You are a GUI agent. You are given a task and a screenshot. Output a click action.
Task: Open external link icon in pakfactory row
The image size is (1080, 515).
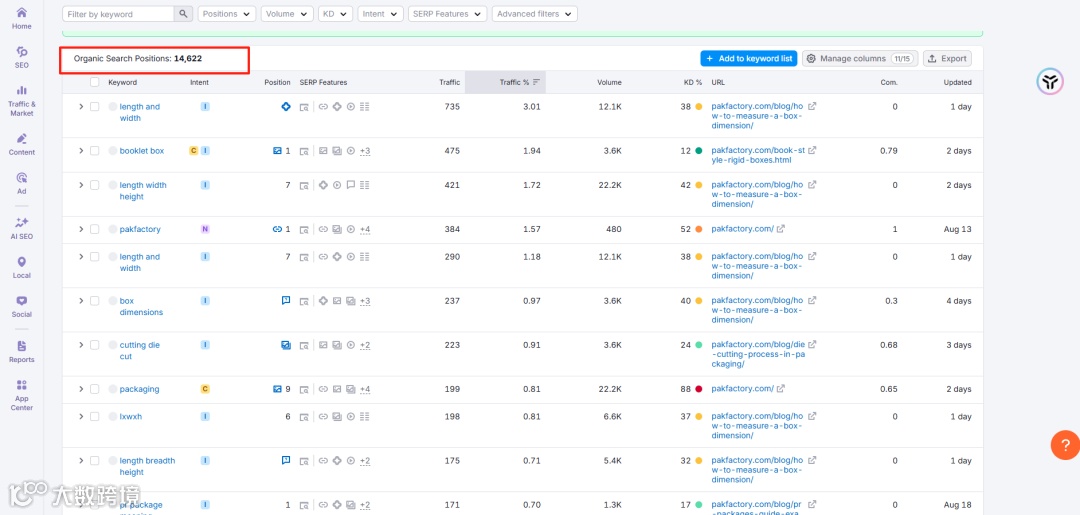coord(780,229)
